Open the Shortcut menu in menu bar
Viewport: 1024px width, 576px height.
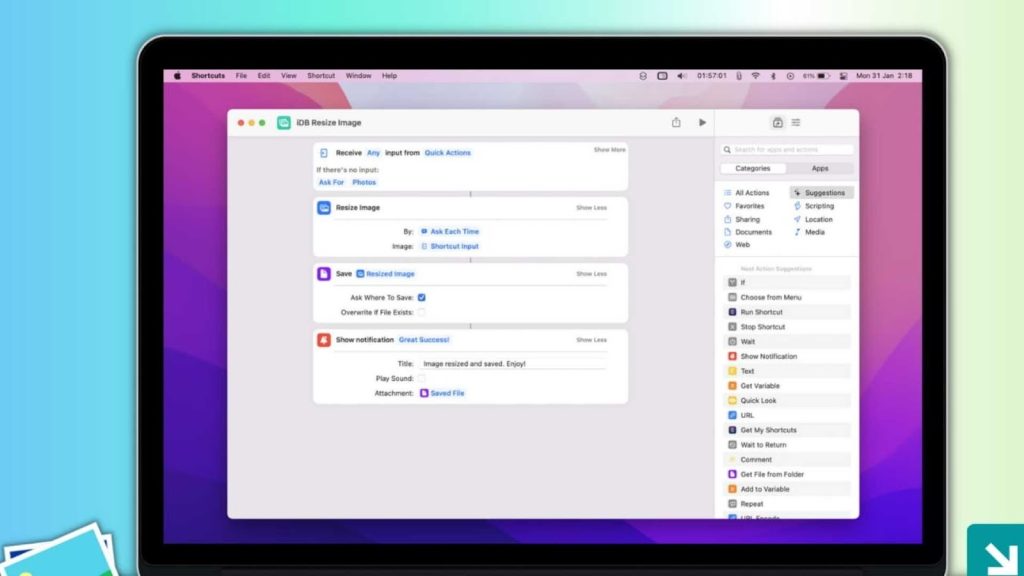(321, 76)
